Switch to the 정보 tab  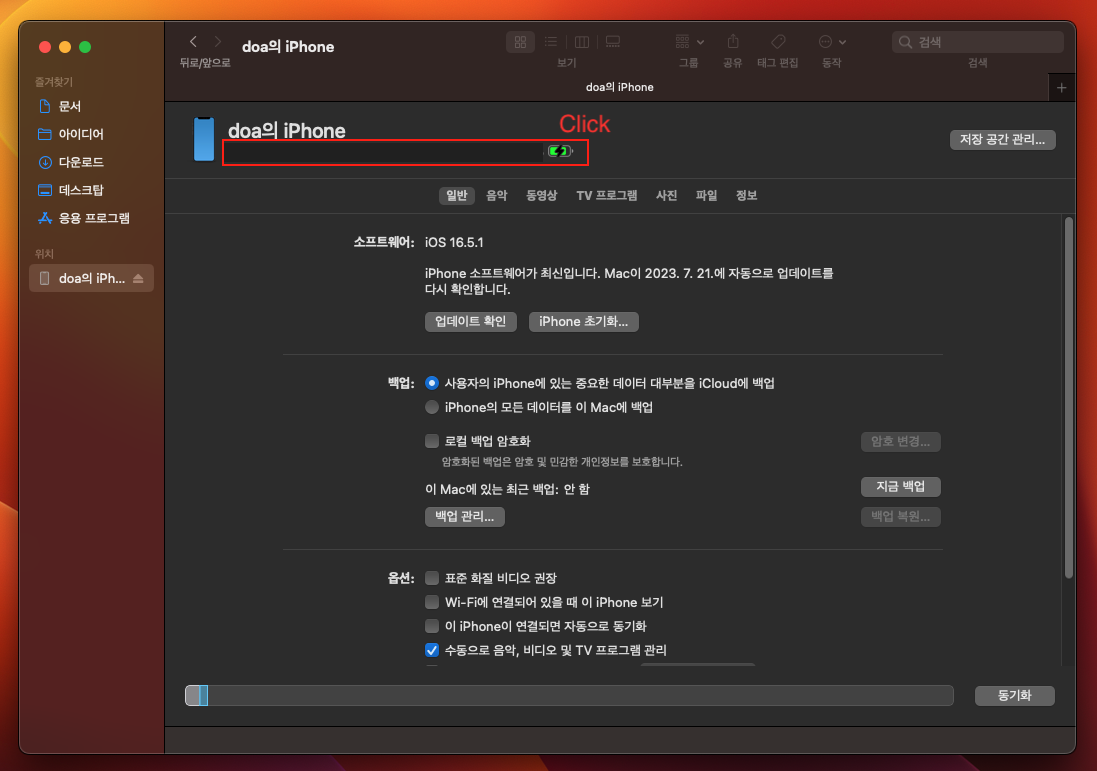pyautogui.click(x=746, y=196)
